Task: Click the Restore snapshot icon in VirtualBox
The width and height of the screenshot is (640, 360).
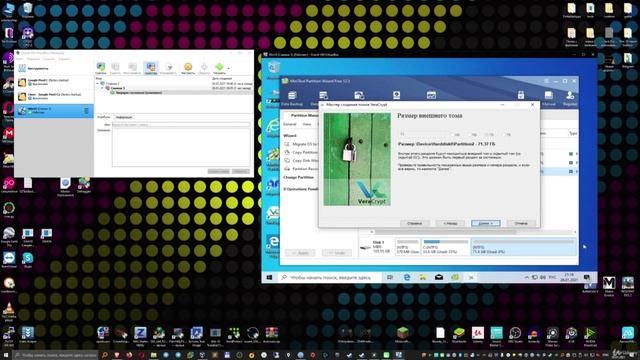Action: [x=132, y=68]
